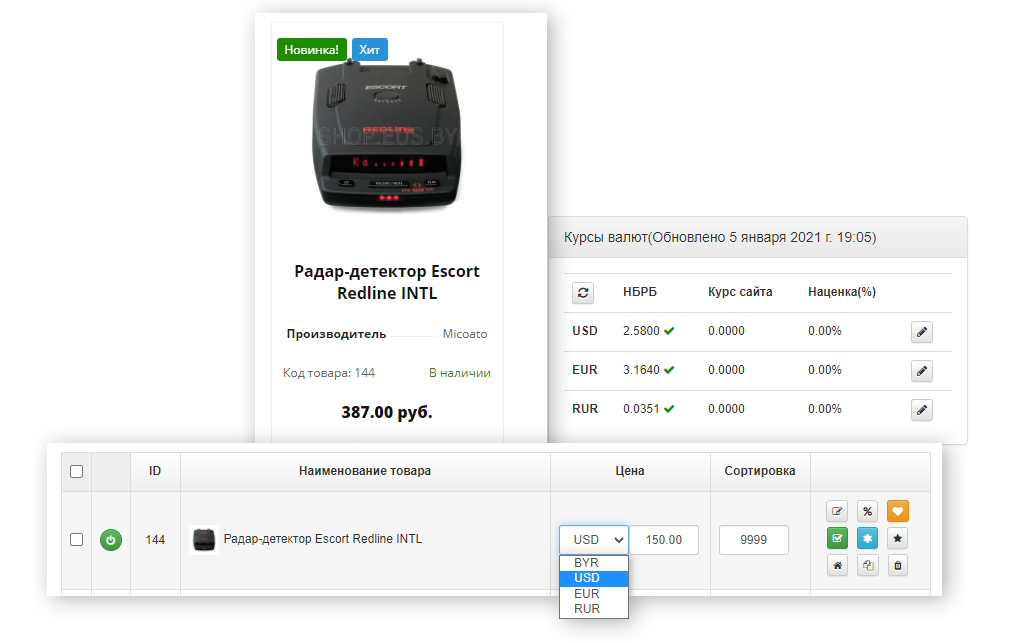This screenshot has height=643, width=1021.
Task: Click the "Производитель" label on product card
Action: tap(336, 334)
